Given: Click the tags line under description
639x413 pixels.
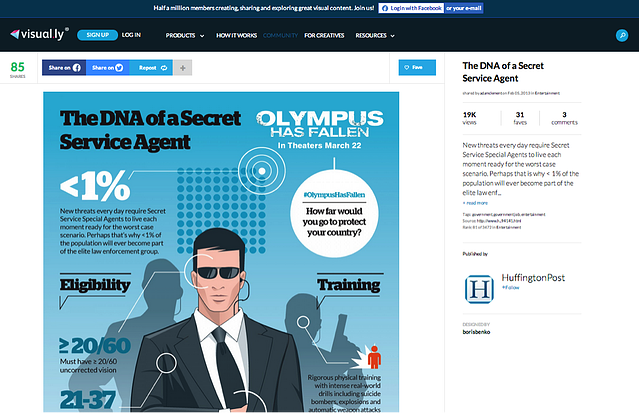Looking at the screenshot, I should [504, 214].
